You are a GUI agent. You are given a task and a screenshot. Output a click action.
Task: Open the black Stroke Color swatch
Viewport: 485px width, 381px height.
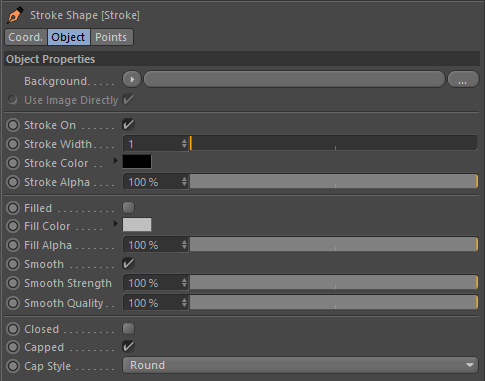[137, 162]
